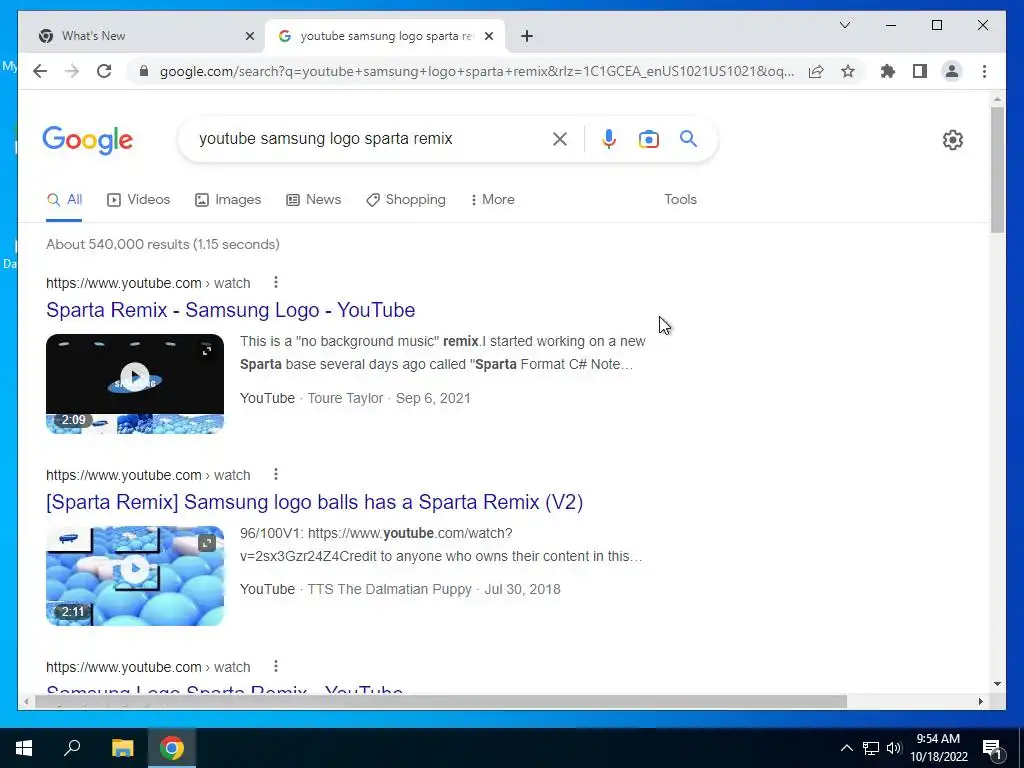The height and width of the screenshot is (768, 1024).
Task: Open search Tools options
Action: 680,200
